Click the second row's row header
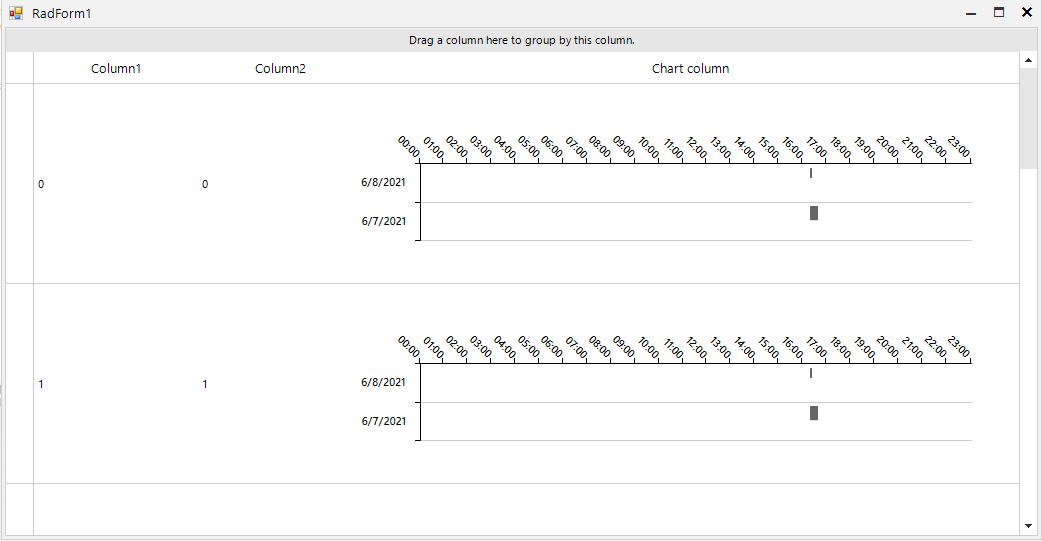The height and width of the screenshot is (541, 1042). click(19, 384)
